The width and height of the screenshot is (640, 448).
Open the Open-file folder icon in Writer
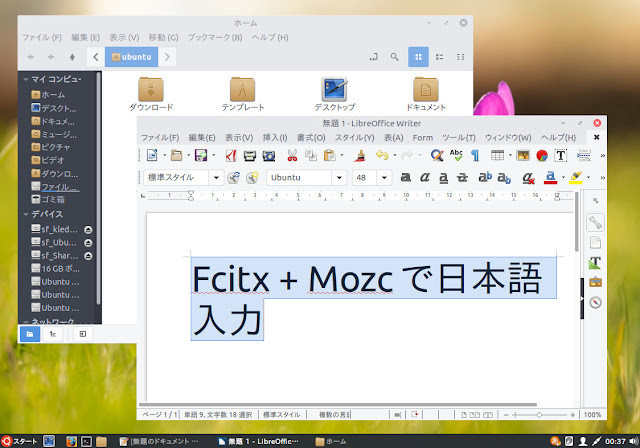pos(177,155)
